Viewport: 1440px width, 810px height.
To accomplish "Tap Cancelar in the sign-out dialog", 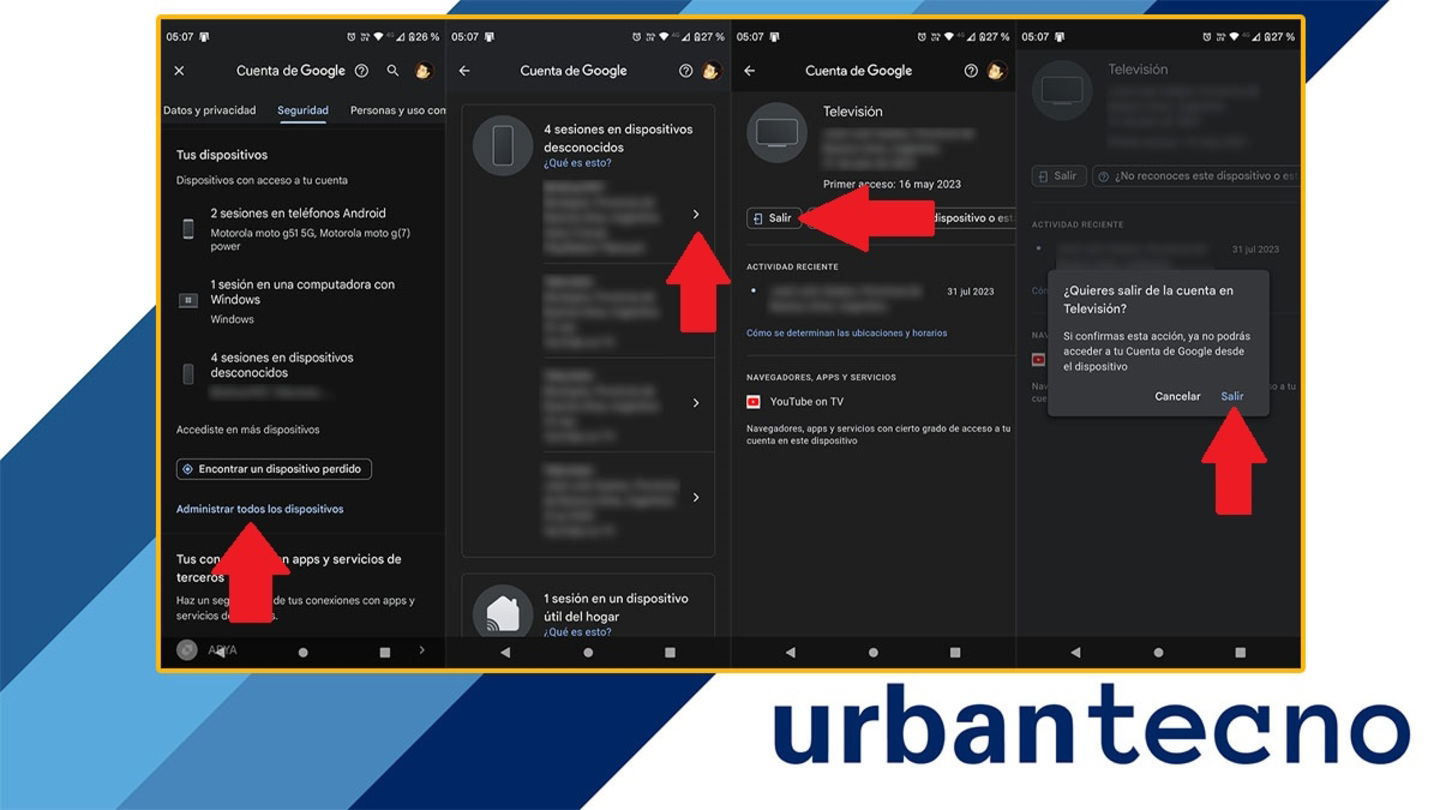I will (x=1177, y=397).
